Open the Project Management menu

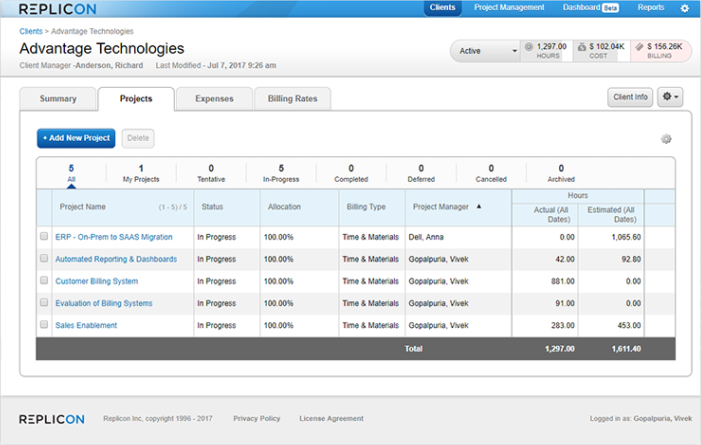(x=509, y=8)
